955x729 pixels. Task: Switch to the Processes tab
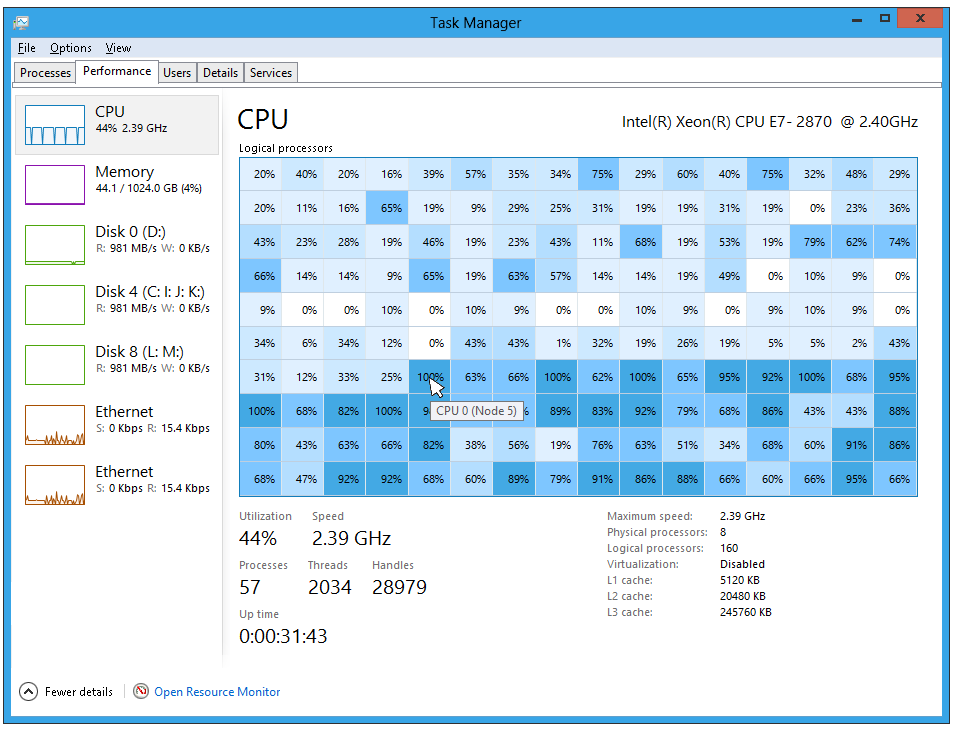[x=44, y=72]
